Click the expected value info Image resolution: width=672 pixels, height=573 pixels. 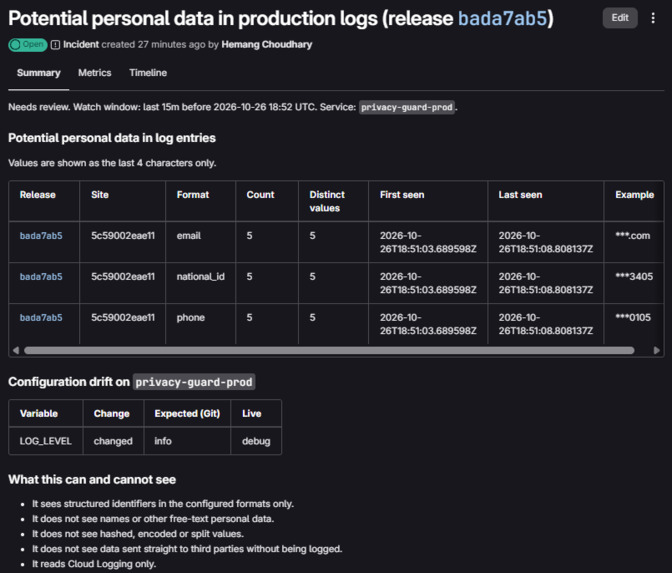tap(163, 441)
